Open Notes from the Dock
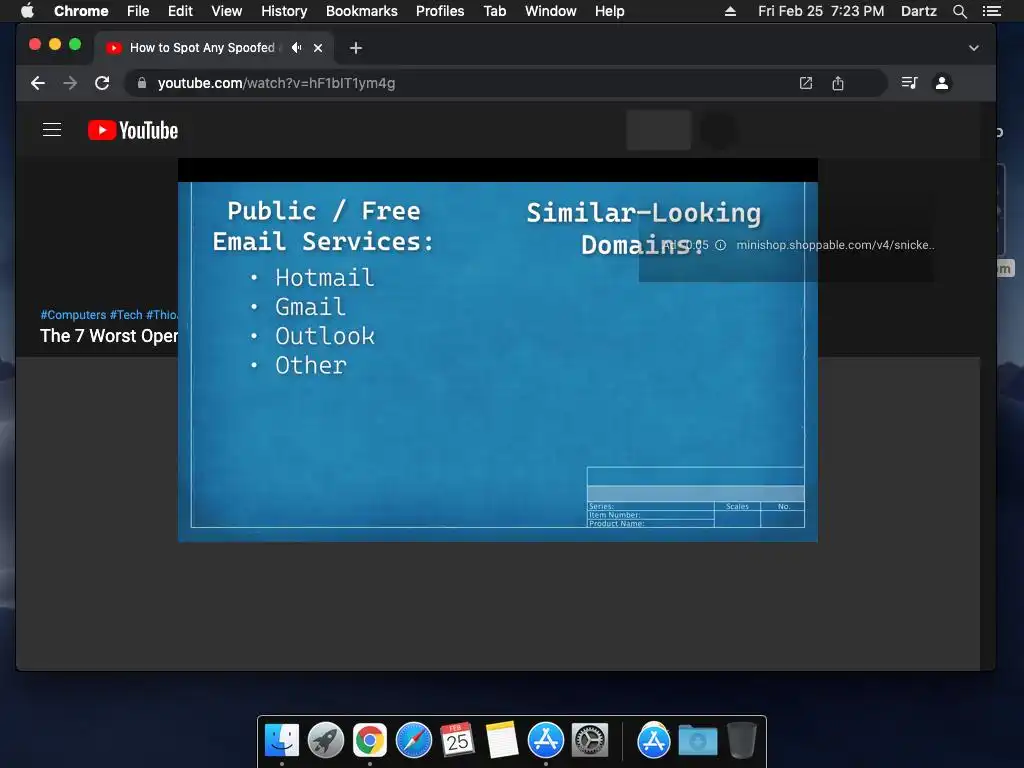The width and height of the screenshot is (1024, 768). [x=502, y=741]
